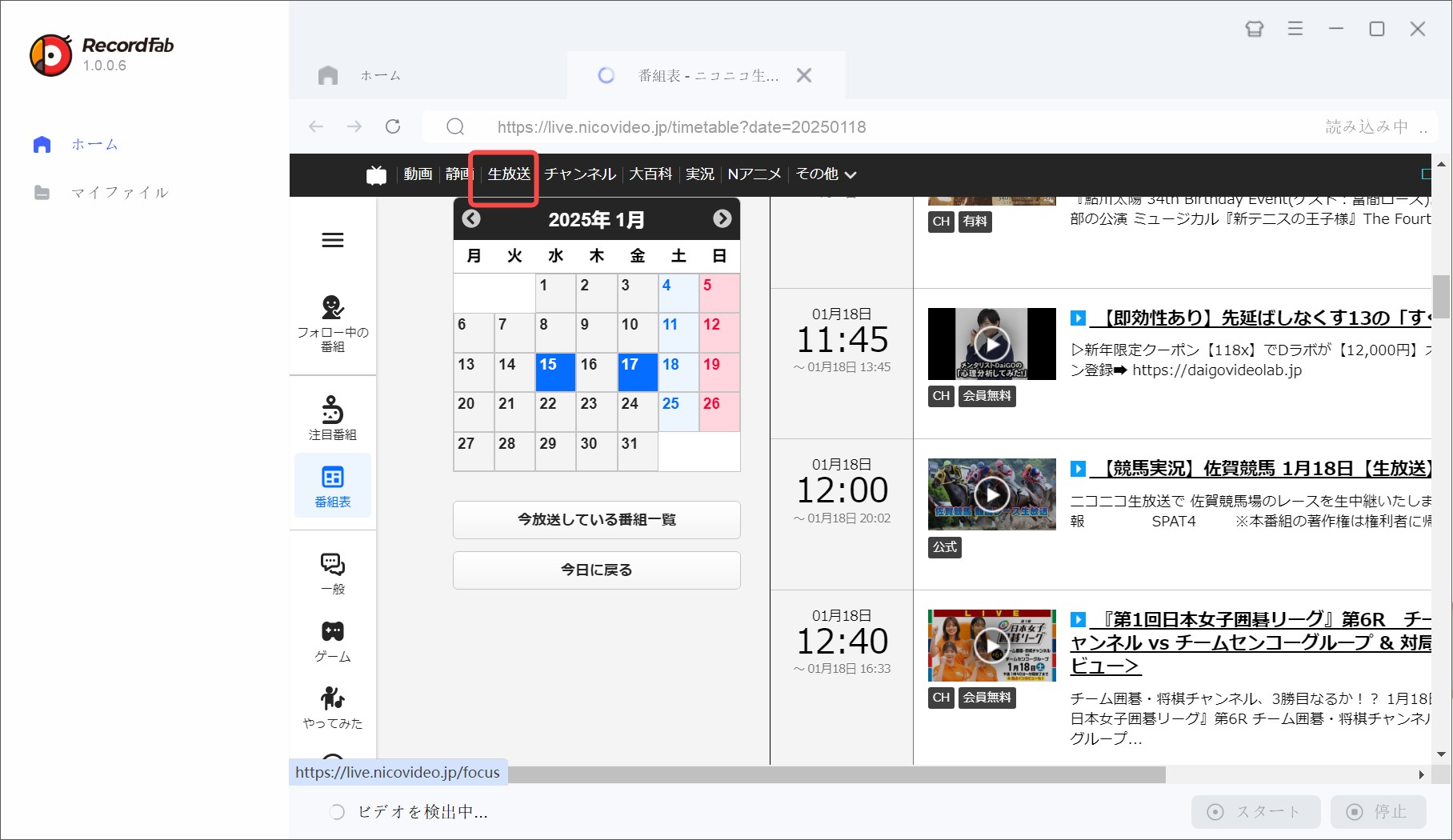Go back with browser back arrow

coord(316,126)
